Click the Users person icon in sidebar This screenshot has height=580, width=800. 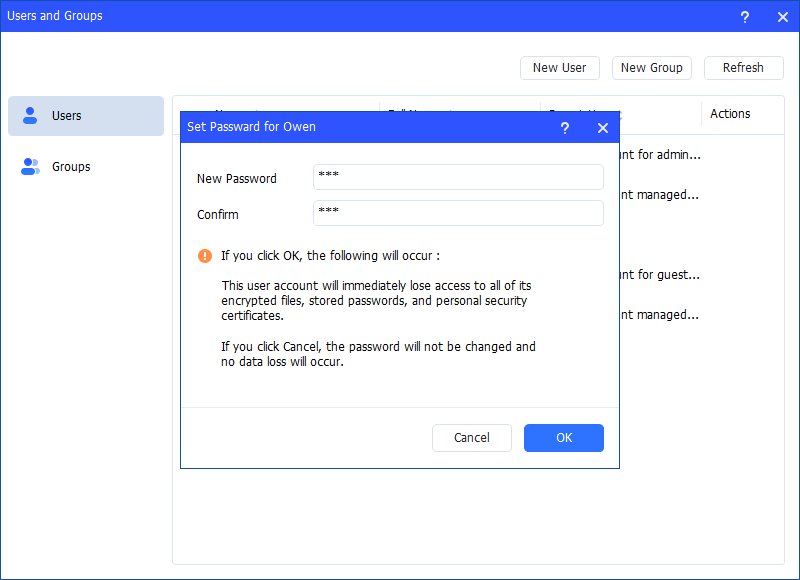(30, 116)
